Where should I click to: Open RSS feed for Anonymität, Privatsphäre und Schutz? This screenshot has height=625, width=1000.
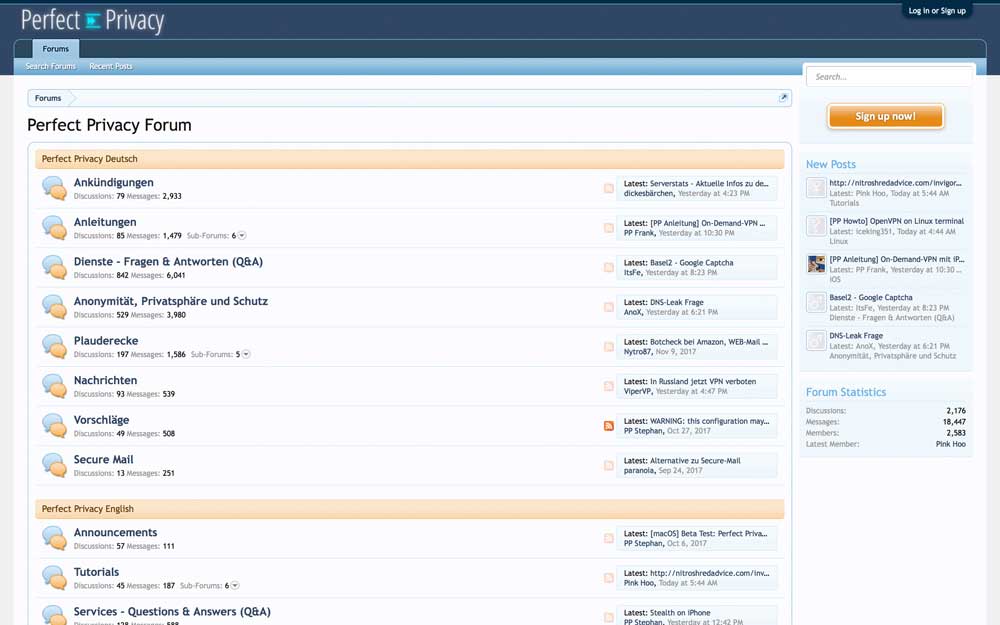[x=608, y=307]
